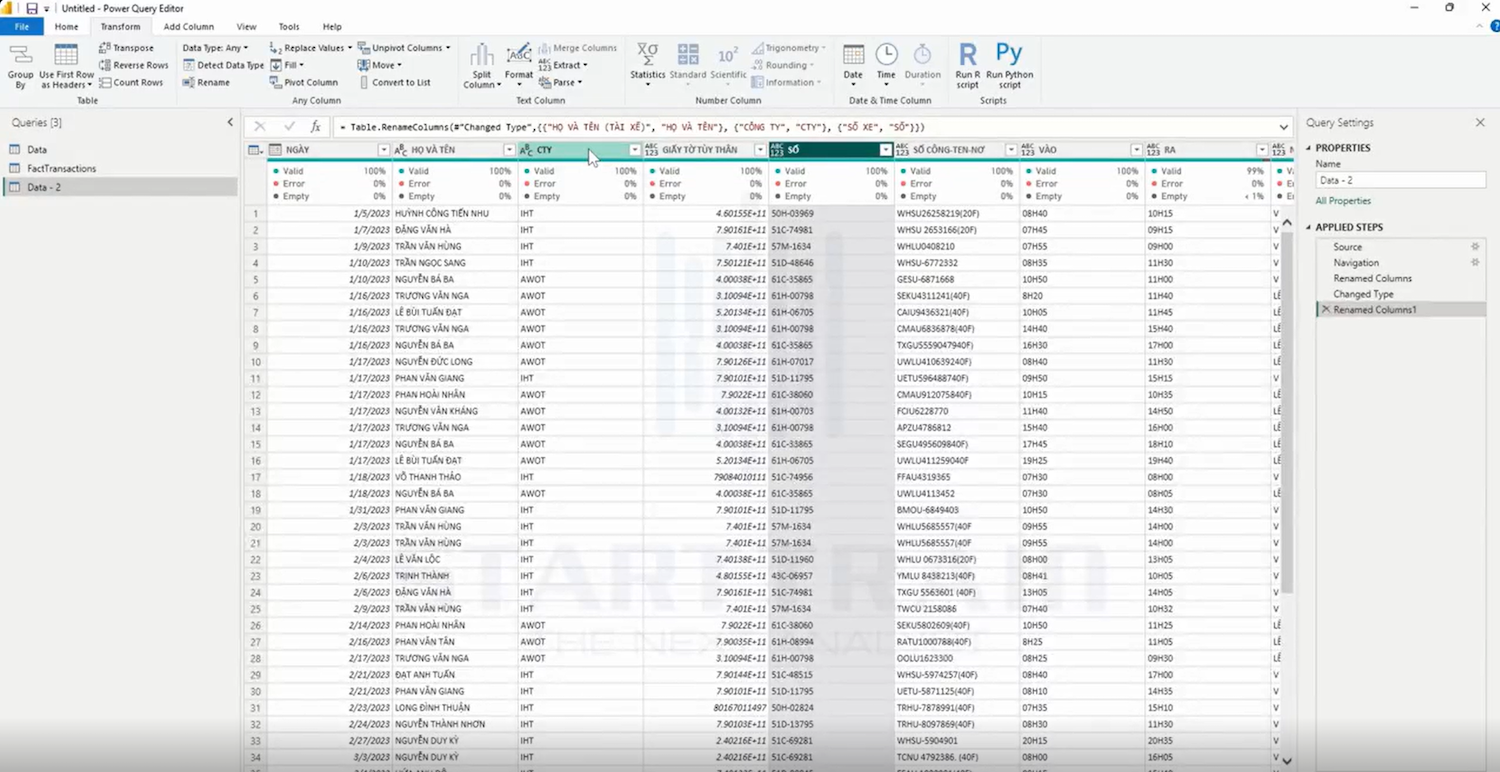Open the Split Column tool
Image resolution: width=1500 pixels, height=772 pixels.
tap(481, 66)
